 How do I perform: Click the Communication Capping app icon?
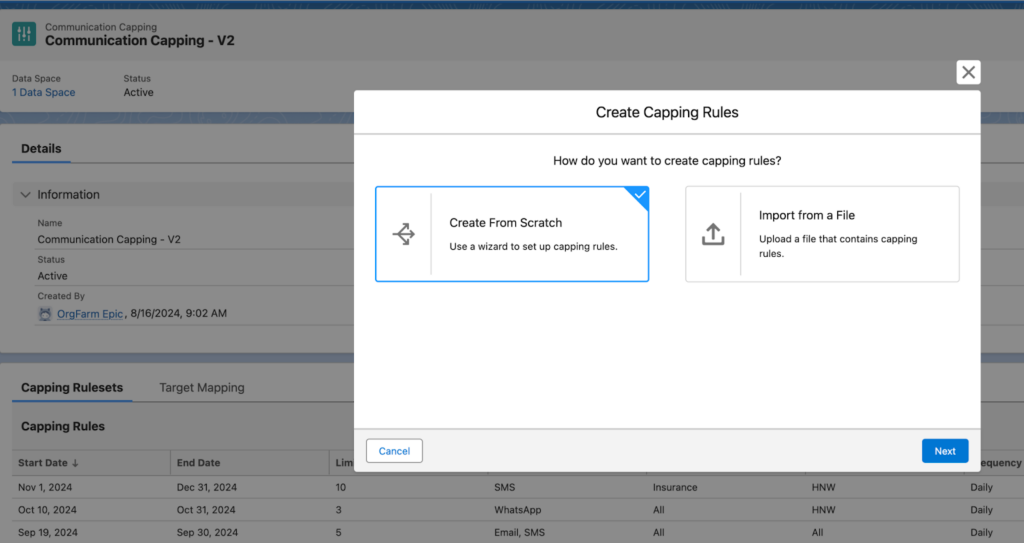pyautogui.click(x=23, y=35)
